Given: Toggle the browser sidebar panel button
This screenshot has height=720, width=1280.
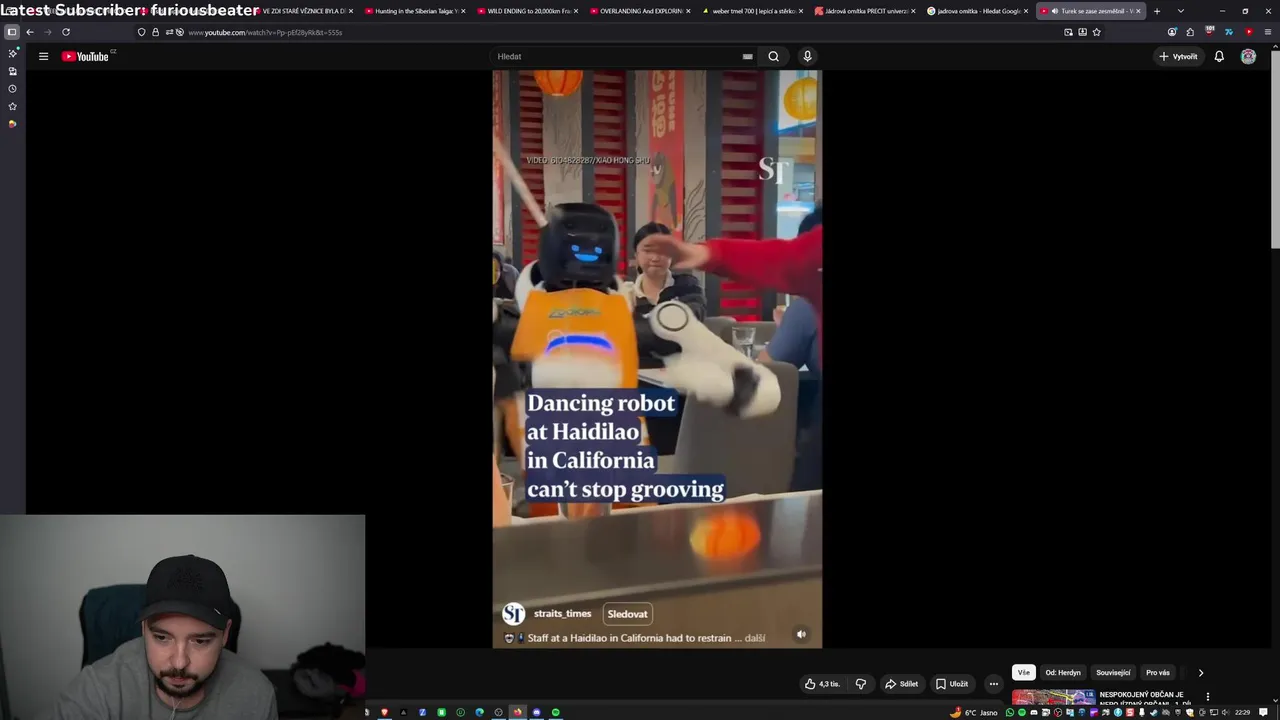Looking at the screenshot, I should pos(12,32).
